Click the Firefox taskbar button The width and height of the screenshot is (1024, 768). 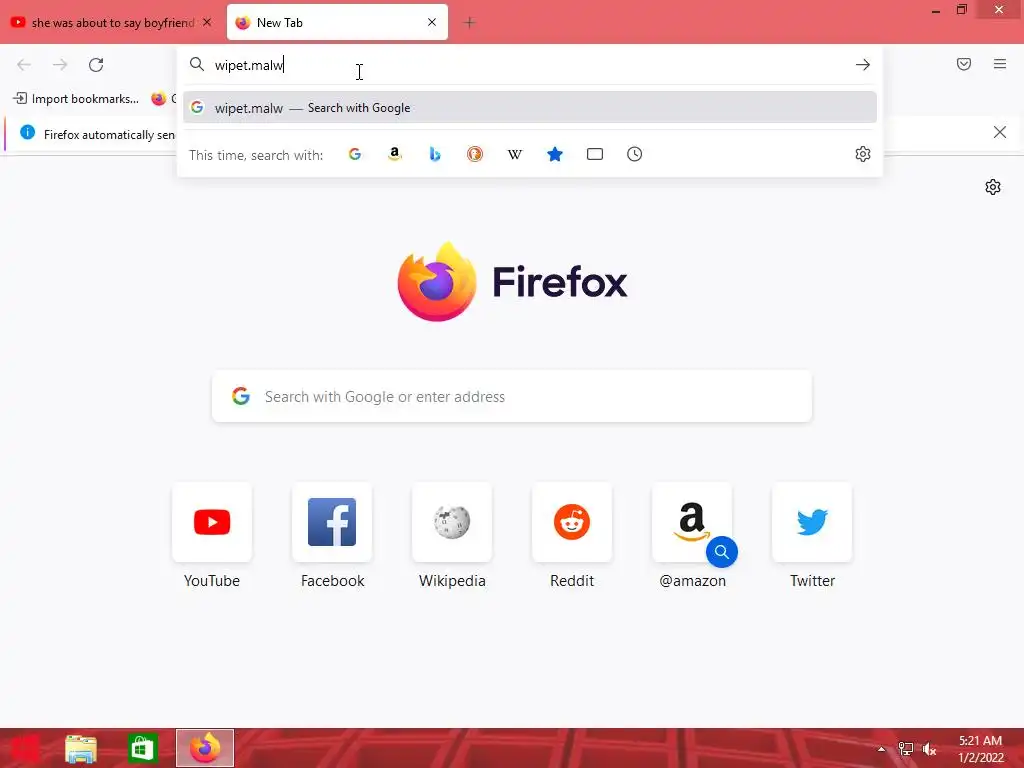pos(205,748)
